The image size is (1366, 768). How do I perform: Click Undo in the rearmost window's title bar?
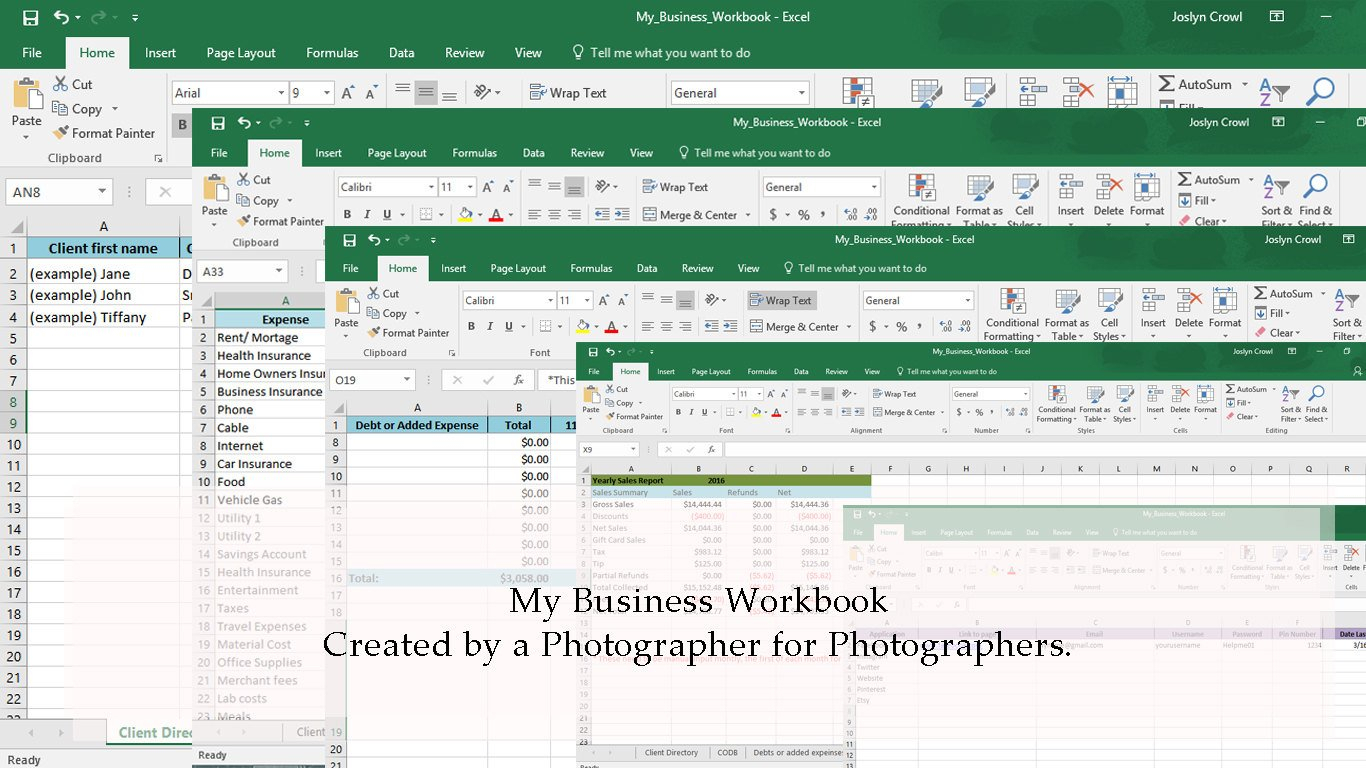pos(62,17)
